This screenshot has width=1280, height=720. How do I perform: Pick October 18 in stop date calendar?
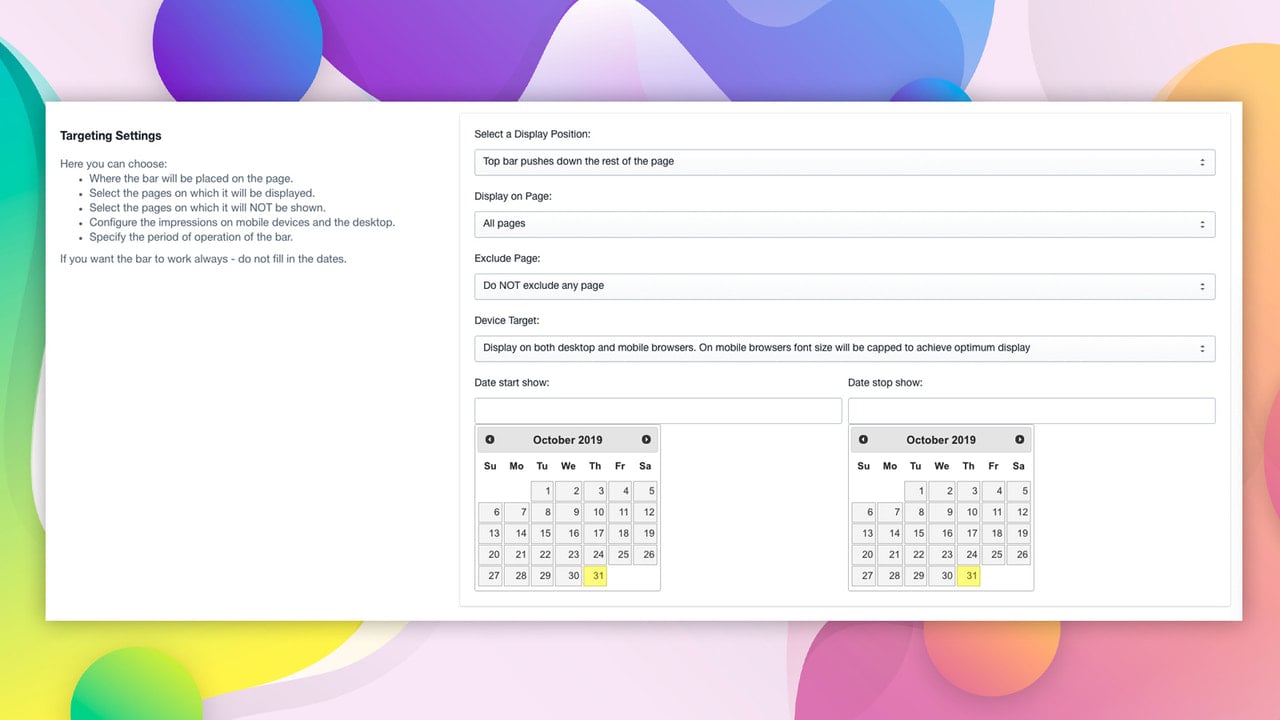(x=993, y=533)
